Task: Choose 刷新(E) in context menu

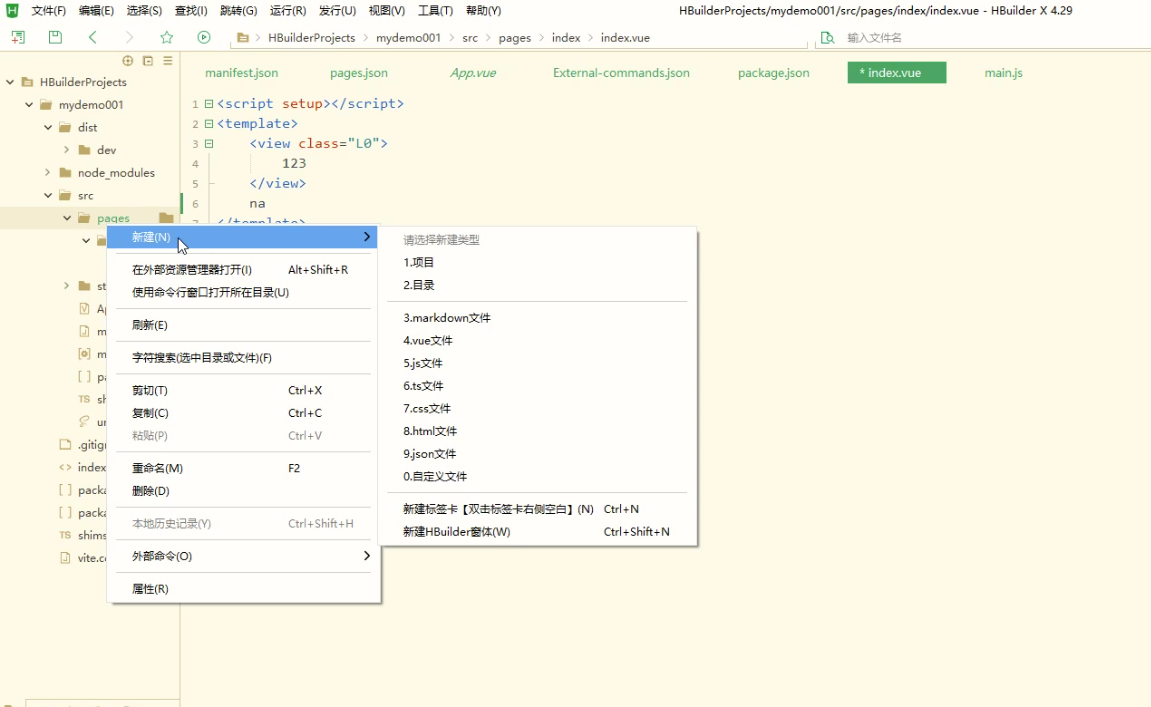Action: [x=244, y=325]
